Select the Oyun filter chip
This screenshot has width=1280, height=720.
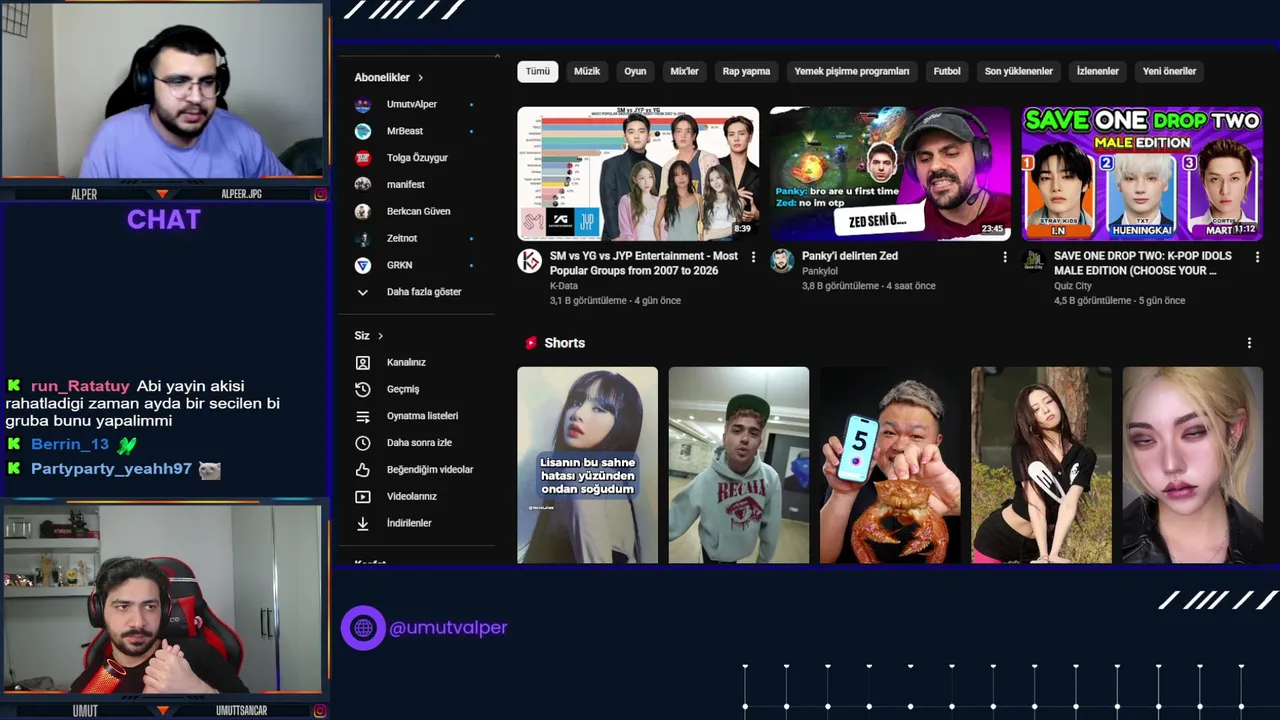[x=635, y=71]
